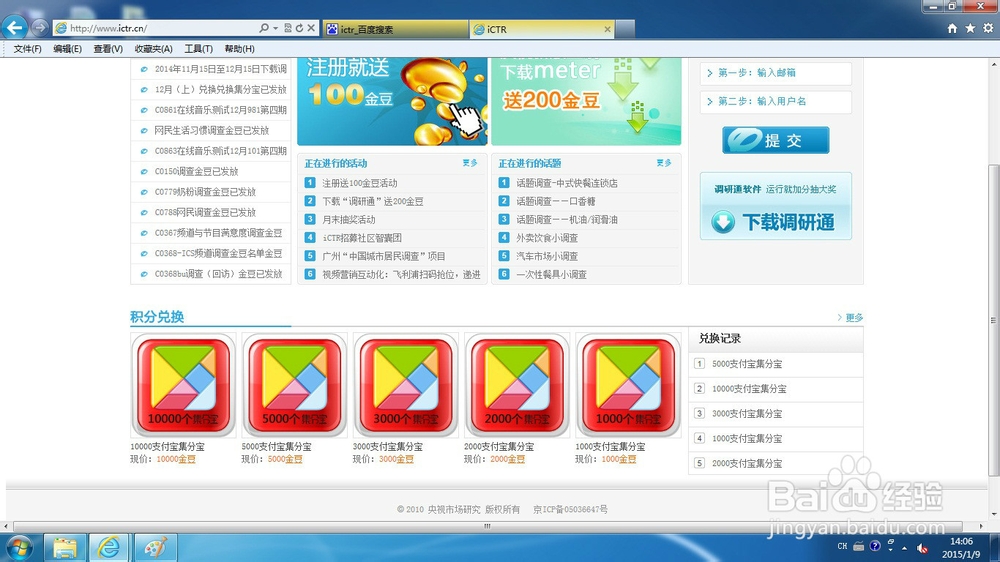Viewport: 1000px width, 562px height.
Task: Click 第二步:输入用户名 field
Action: coord(776,101)
